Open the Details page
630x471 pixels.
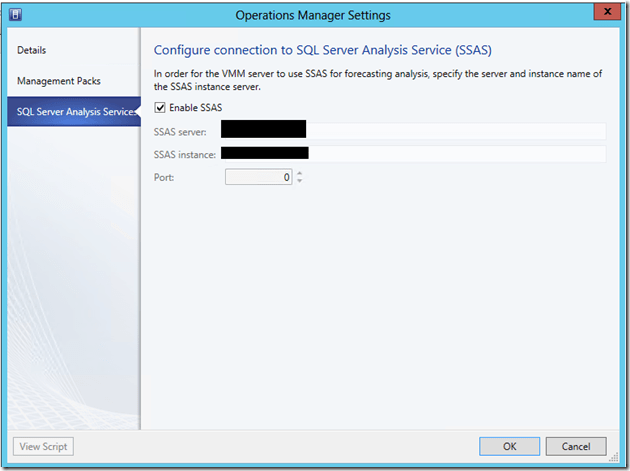click(32, 50)
